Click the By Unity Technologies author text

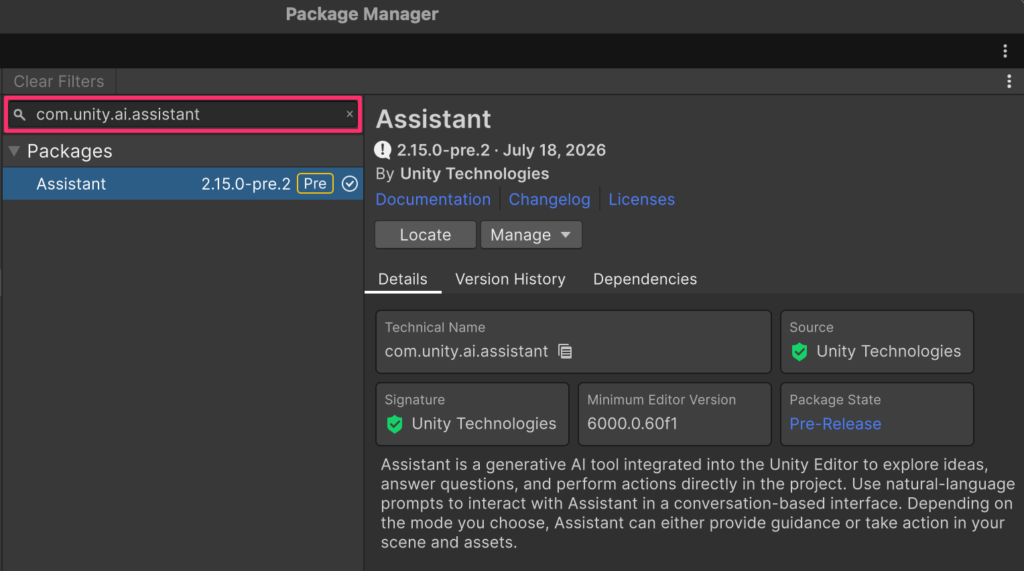[462, 174]
